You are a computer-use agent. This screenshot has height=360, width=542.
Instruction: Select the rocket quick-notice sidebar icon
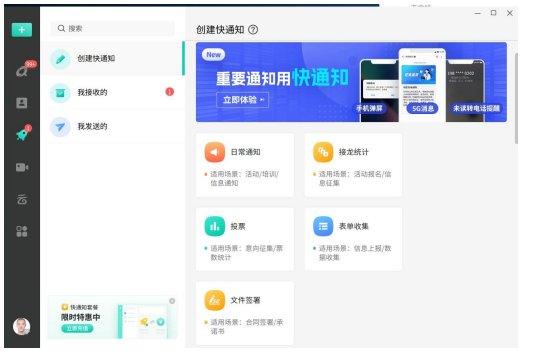[22, 134]
